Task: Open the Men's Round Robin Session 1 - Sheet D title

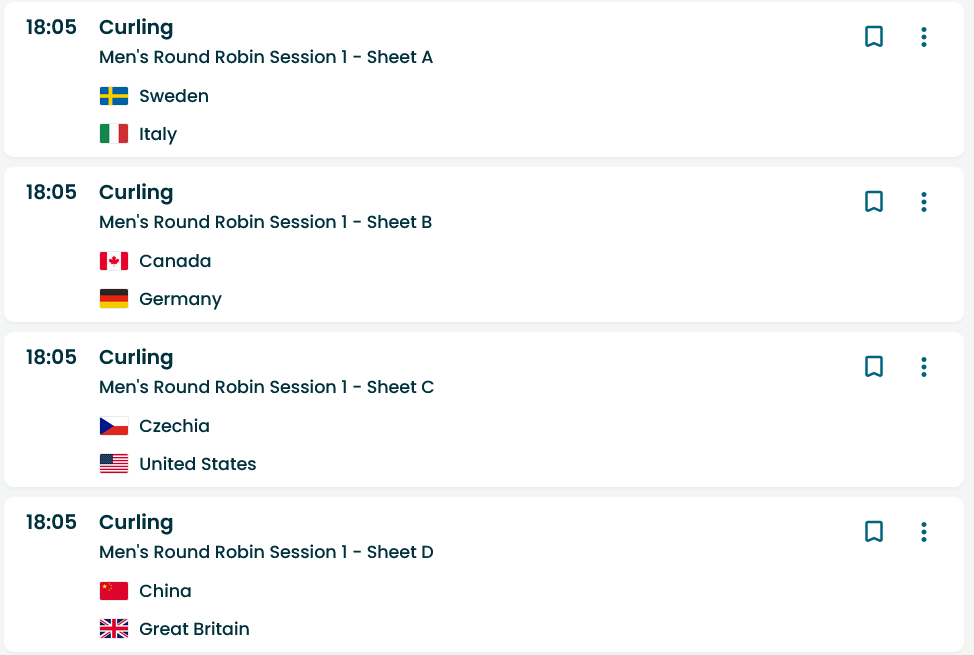Action: coord(266,552)
